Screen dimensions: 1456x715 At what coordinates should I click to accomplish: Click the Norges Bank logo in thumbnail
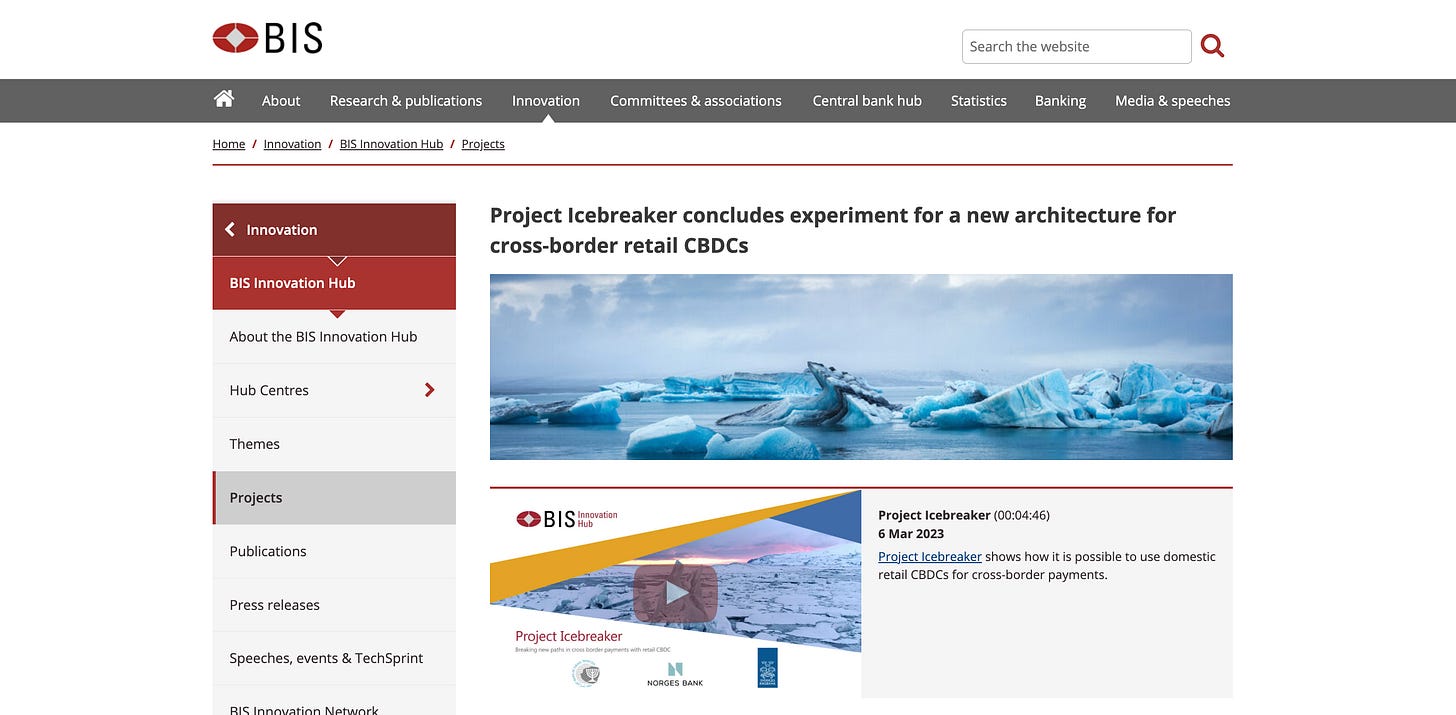(x=675, y=674)
